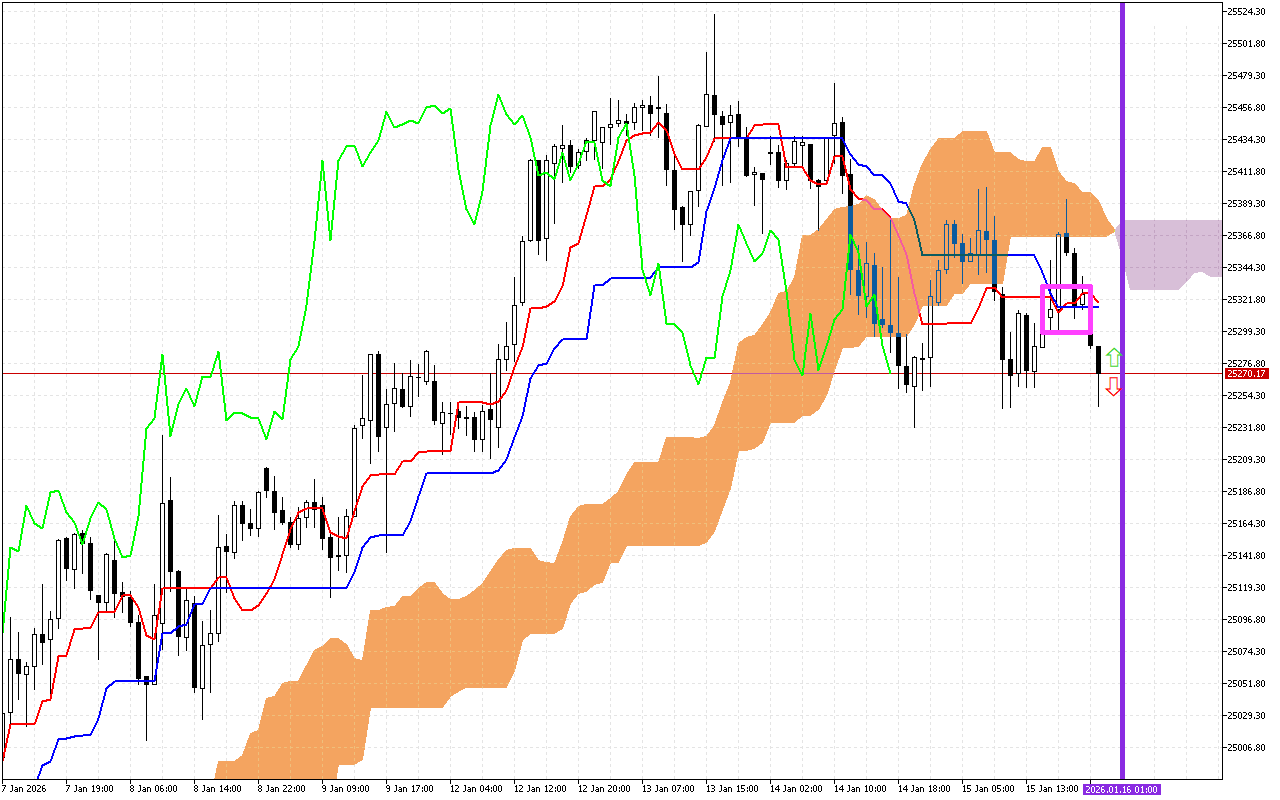Click the red down arrow marker
The image size is (1280, 800).
click(x=1113, y=386)
